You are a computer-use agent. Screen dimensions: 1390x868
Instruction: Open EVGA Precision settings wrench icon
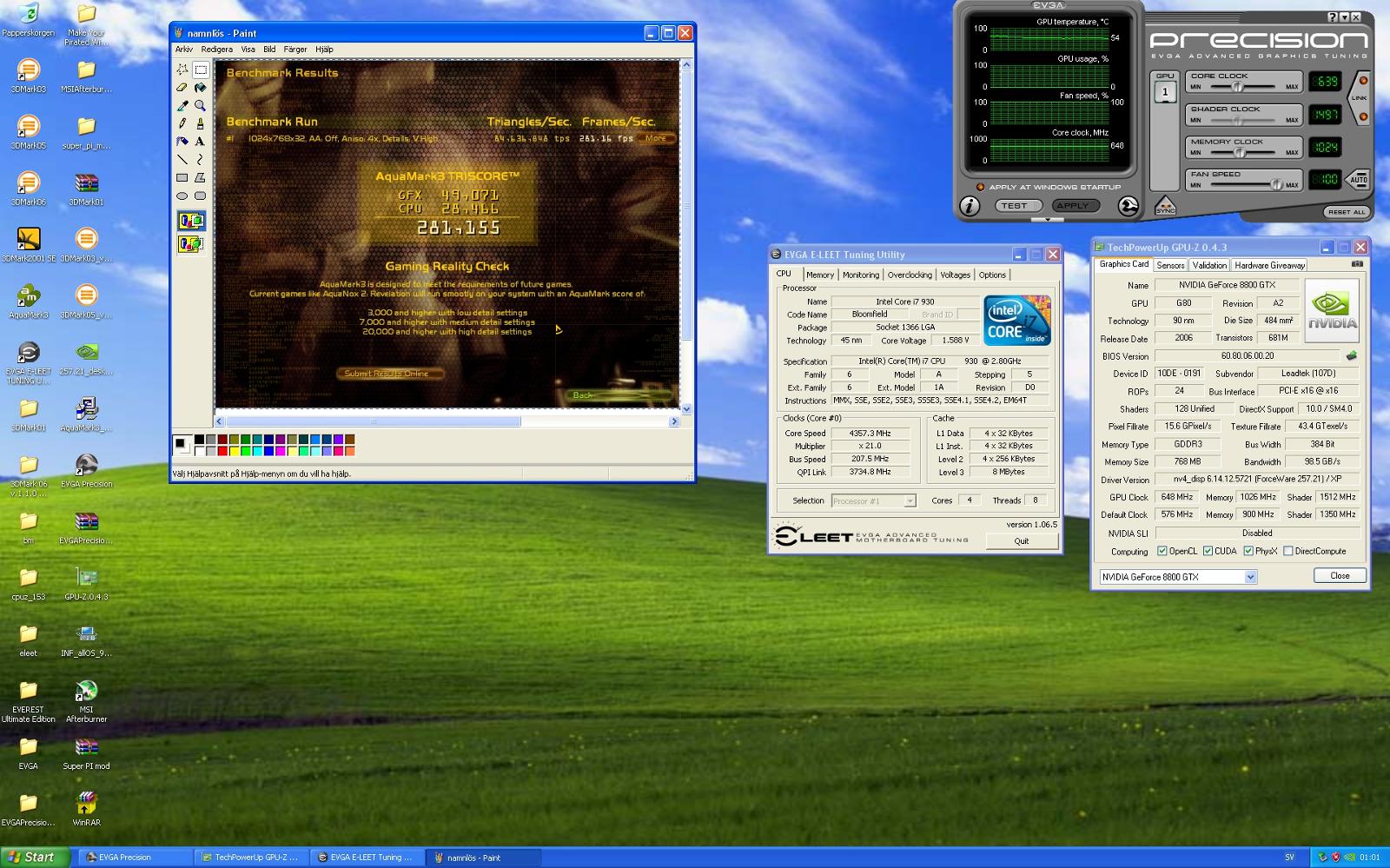1129,206
